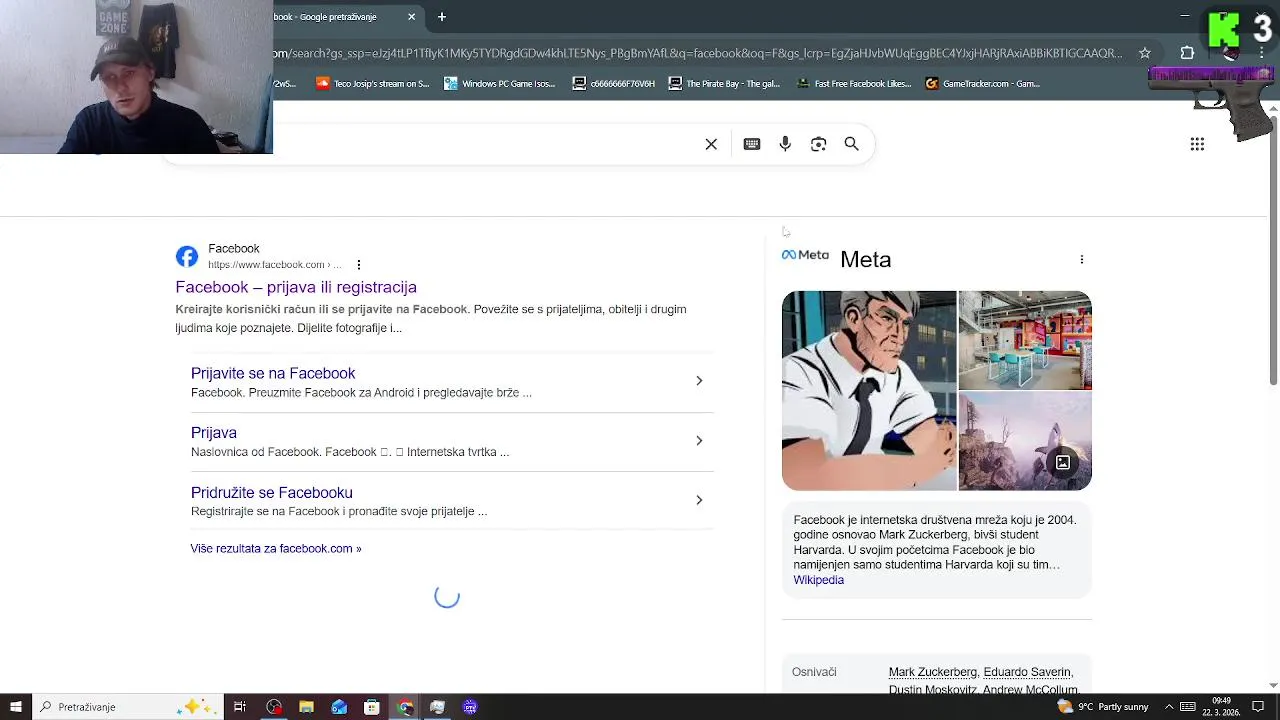The width and height of the screenshot is (1280, 720).
Task: Open the c6666666F76V6H bookmark
Action: [x=613, y=84]
